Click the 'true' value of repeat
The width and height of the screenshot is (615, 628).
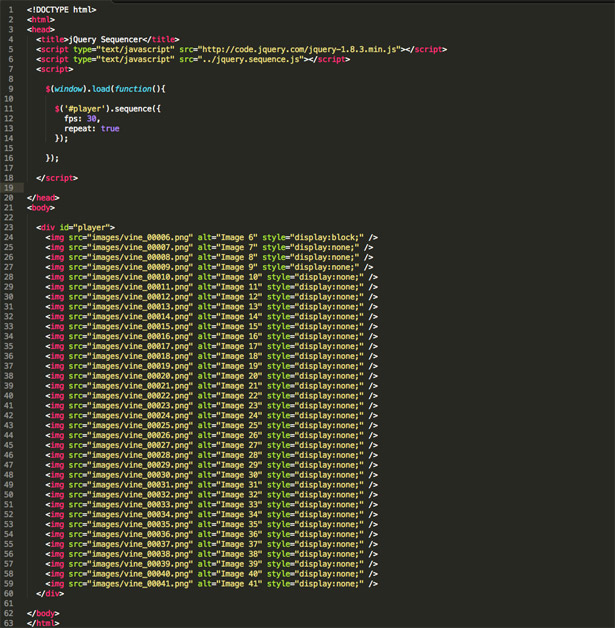click(110, 129)
